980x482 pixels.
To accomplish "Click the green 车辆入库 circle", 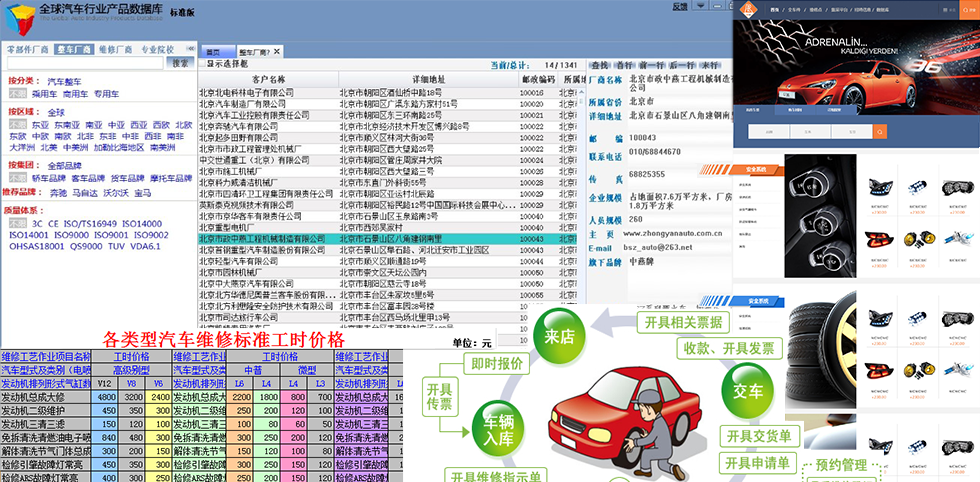I will point(498,429).
